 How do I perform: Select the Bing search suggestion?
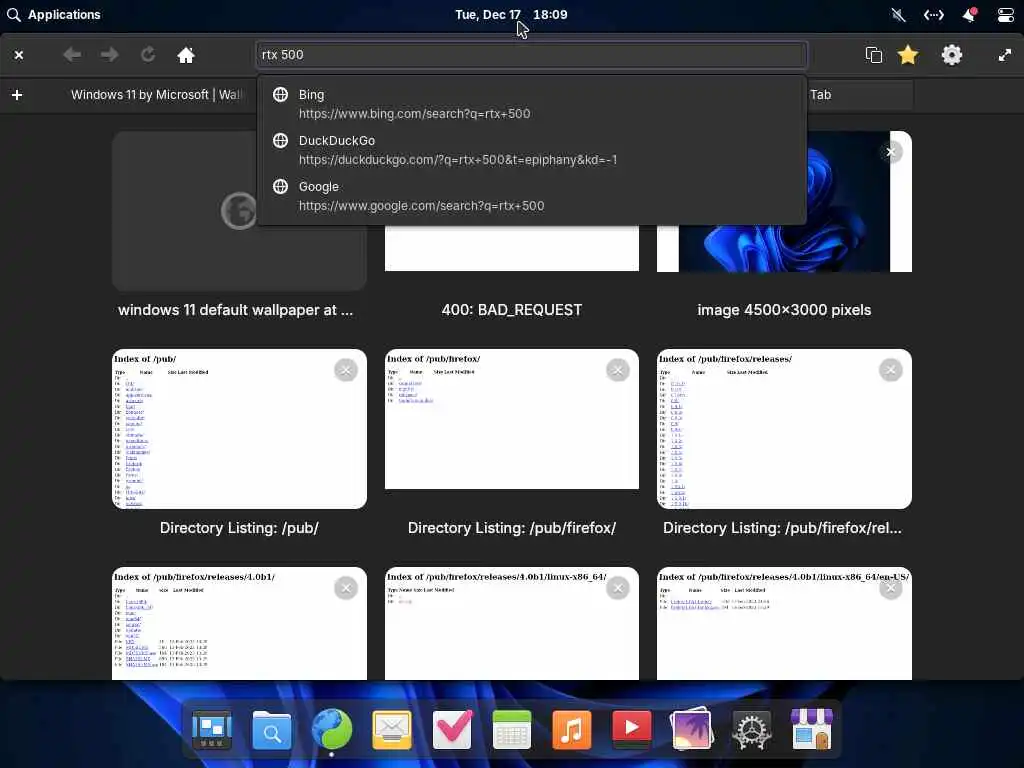point(532,104)
